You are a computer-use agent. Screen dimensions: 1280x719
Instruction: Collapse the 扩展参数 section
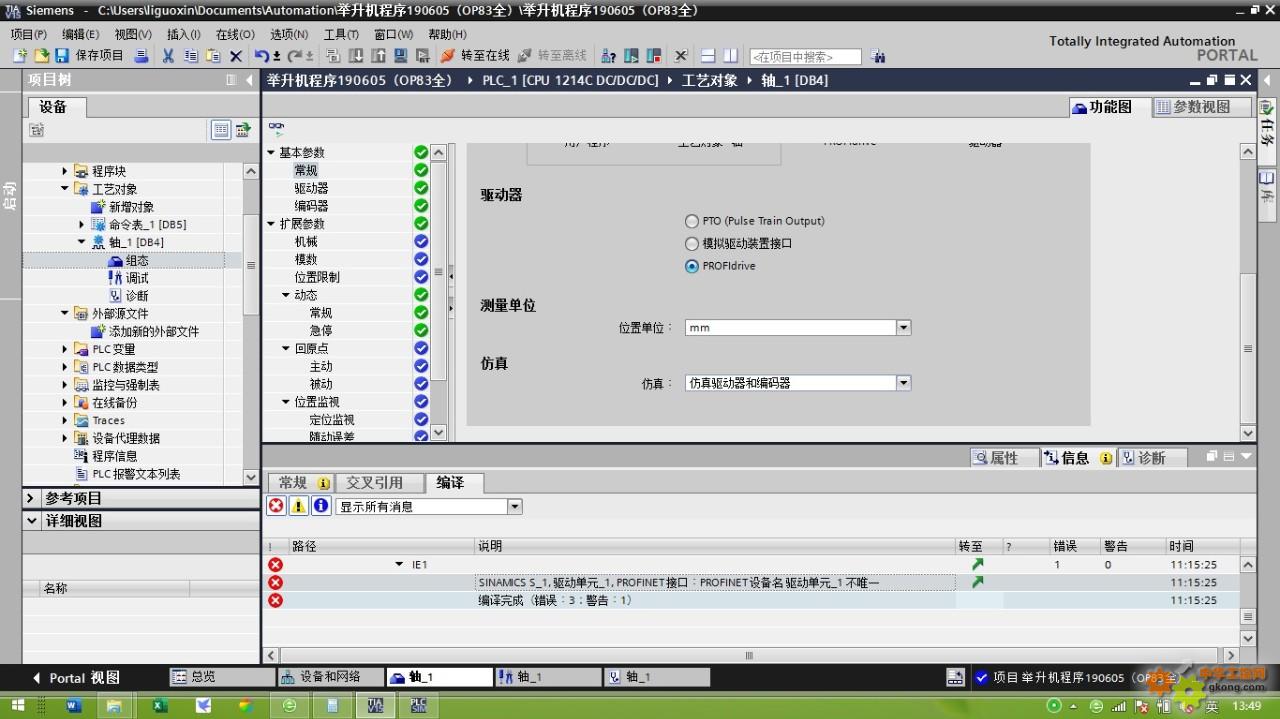(271, 224)
